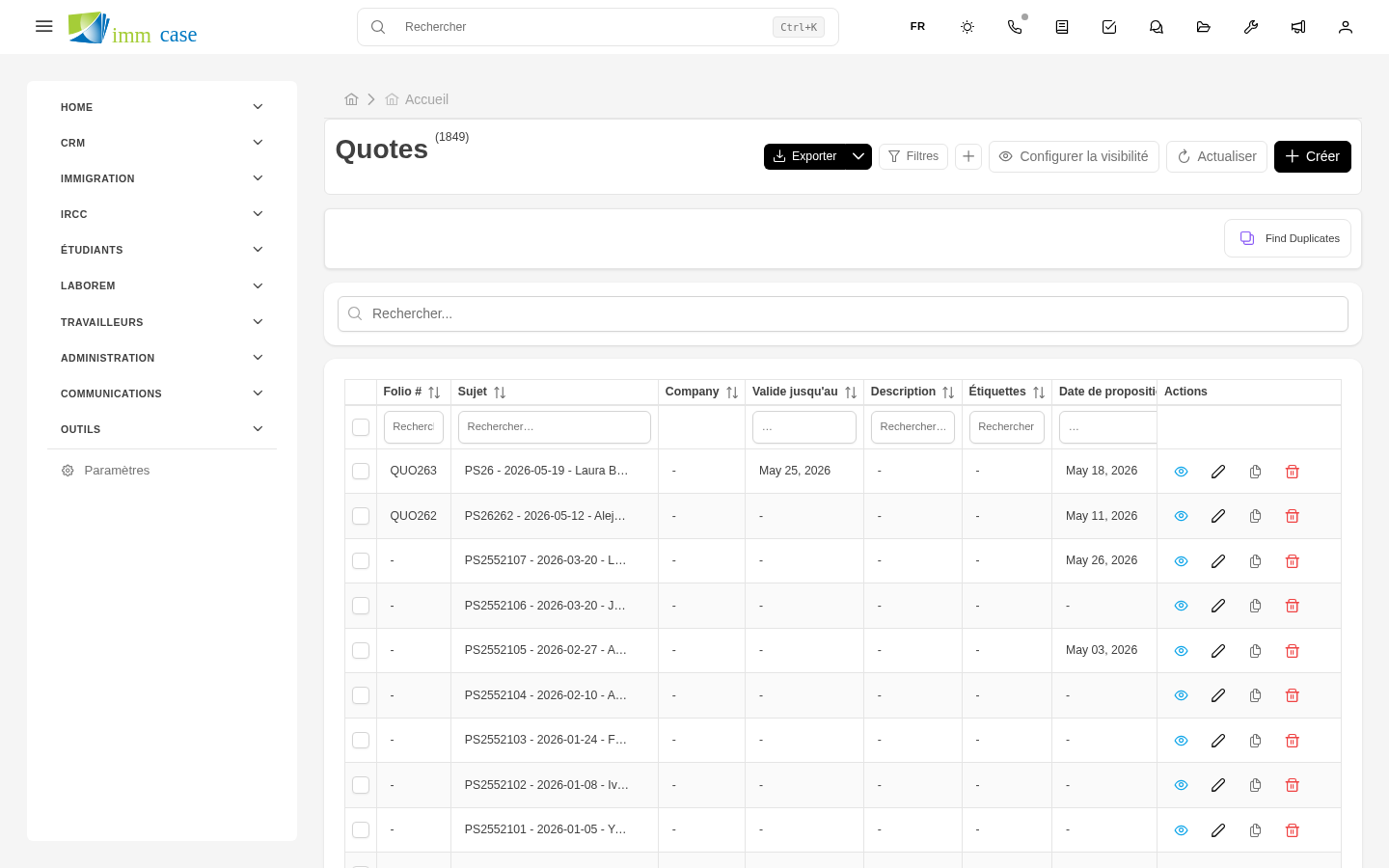Open the tasks checkbox icon in header
1389x868 pixels.
pos(1109,27)
